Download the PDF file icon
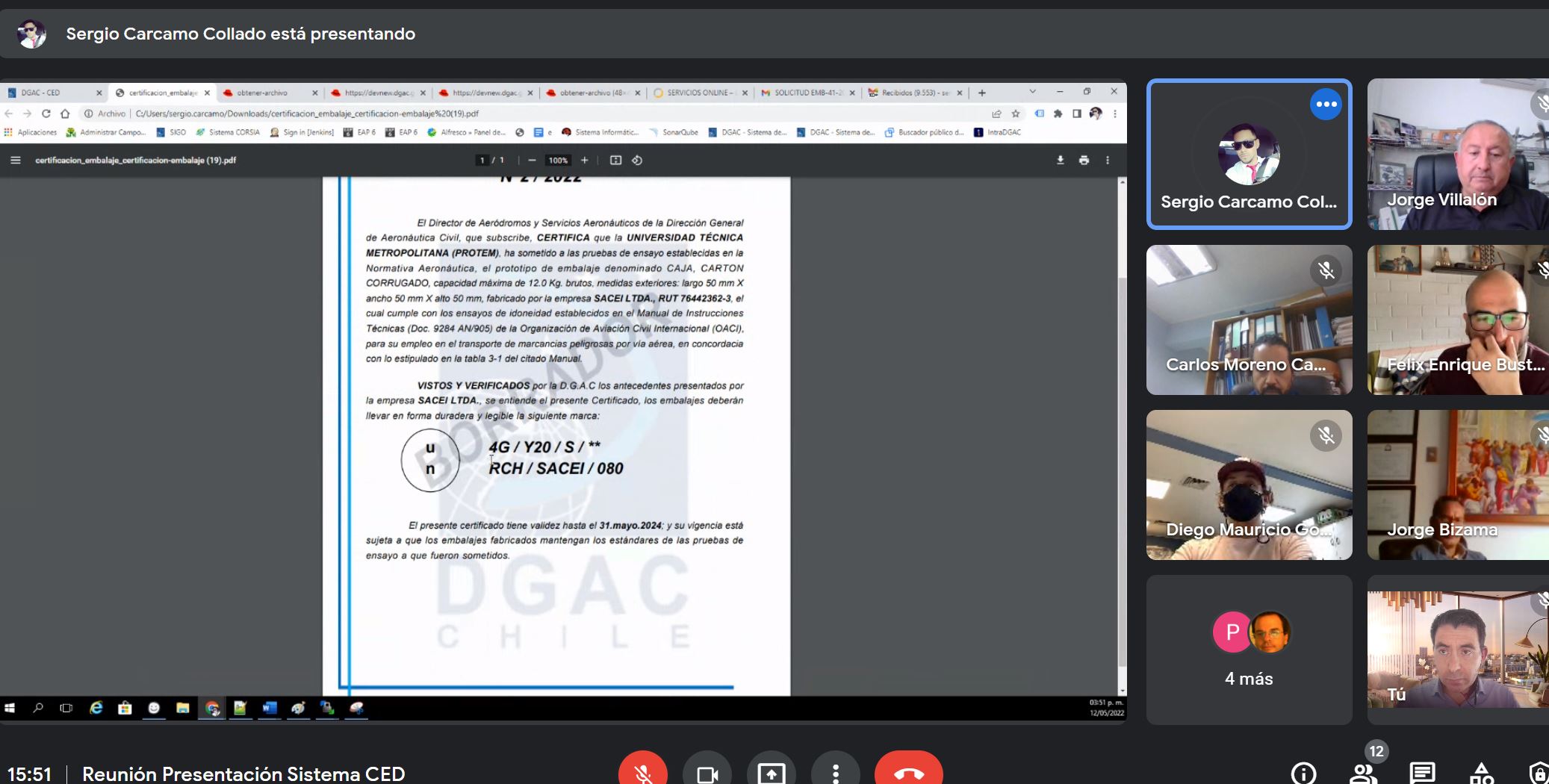1549x784 pixels. [1060, 160]
